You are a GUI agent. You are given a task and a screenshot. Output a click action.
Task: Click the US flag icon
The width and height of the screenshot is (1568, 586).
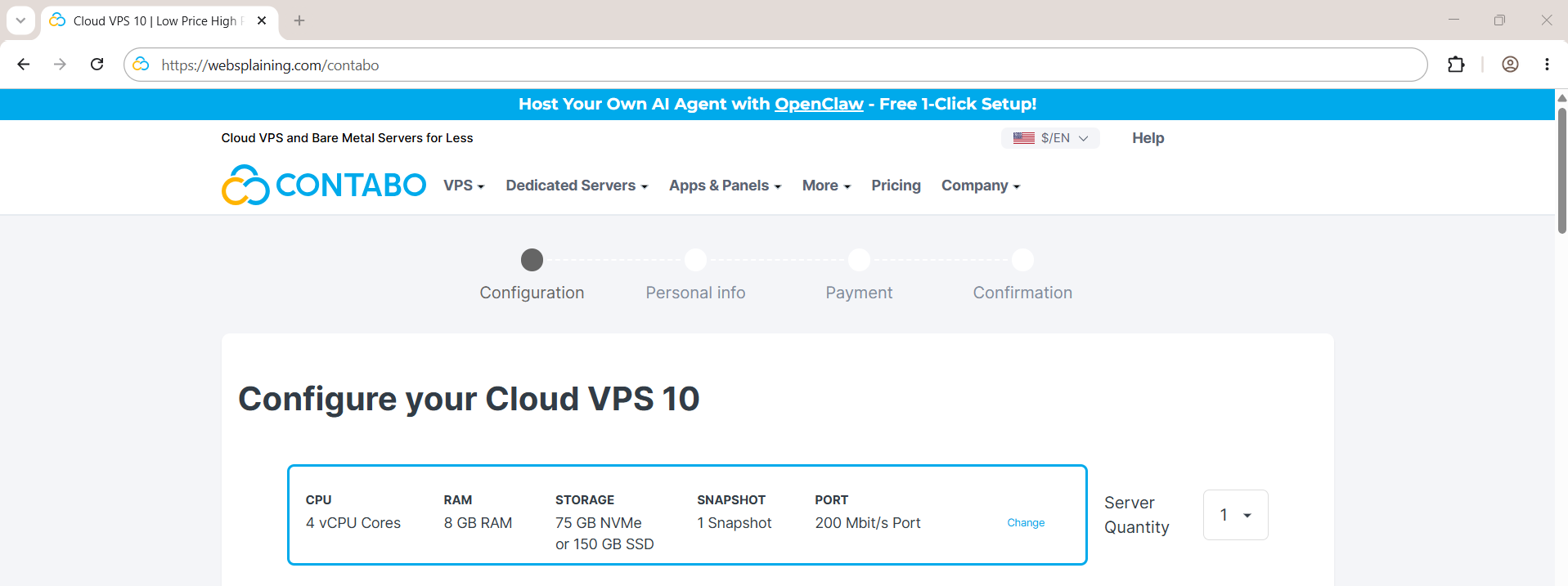click(x=1024, y=138)
